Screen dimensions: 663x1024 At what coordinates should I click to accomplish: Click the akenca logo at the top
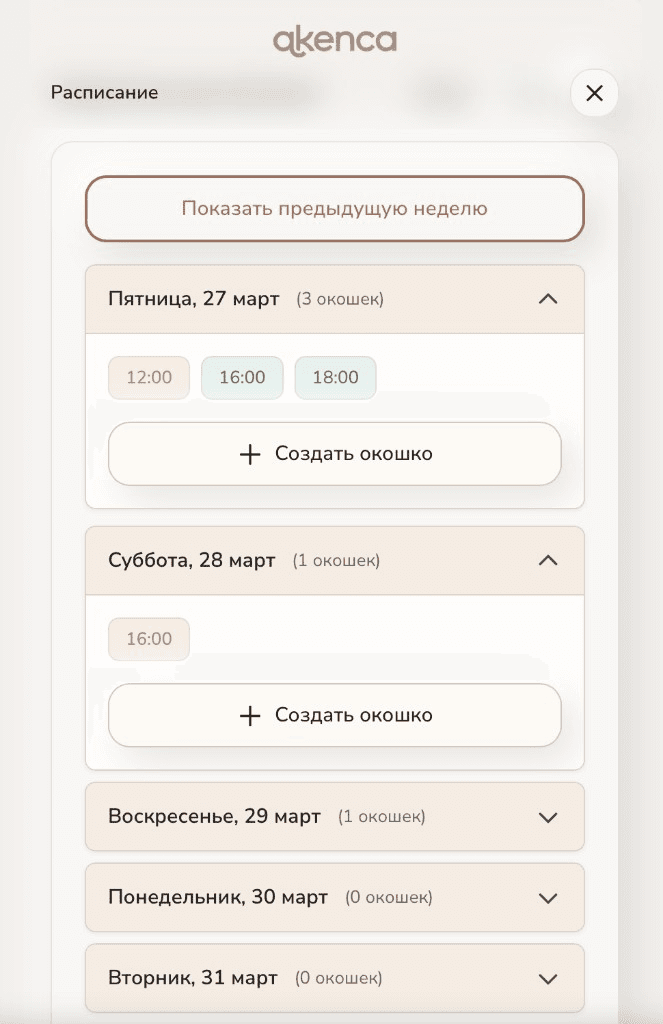point(334,42)
